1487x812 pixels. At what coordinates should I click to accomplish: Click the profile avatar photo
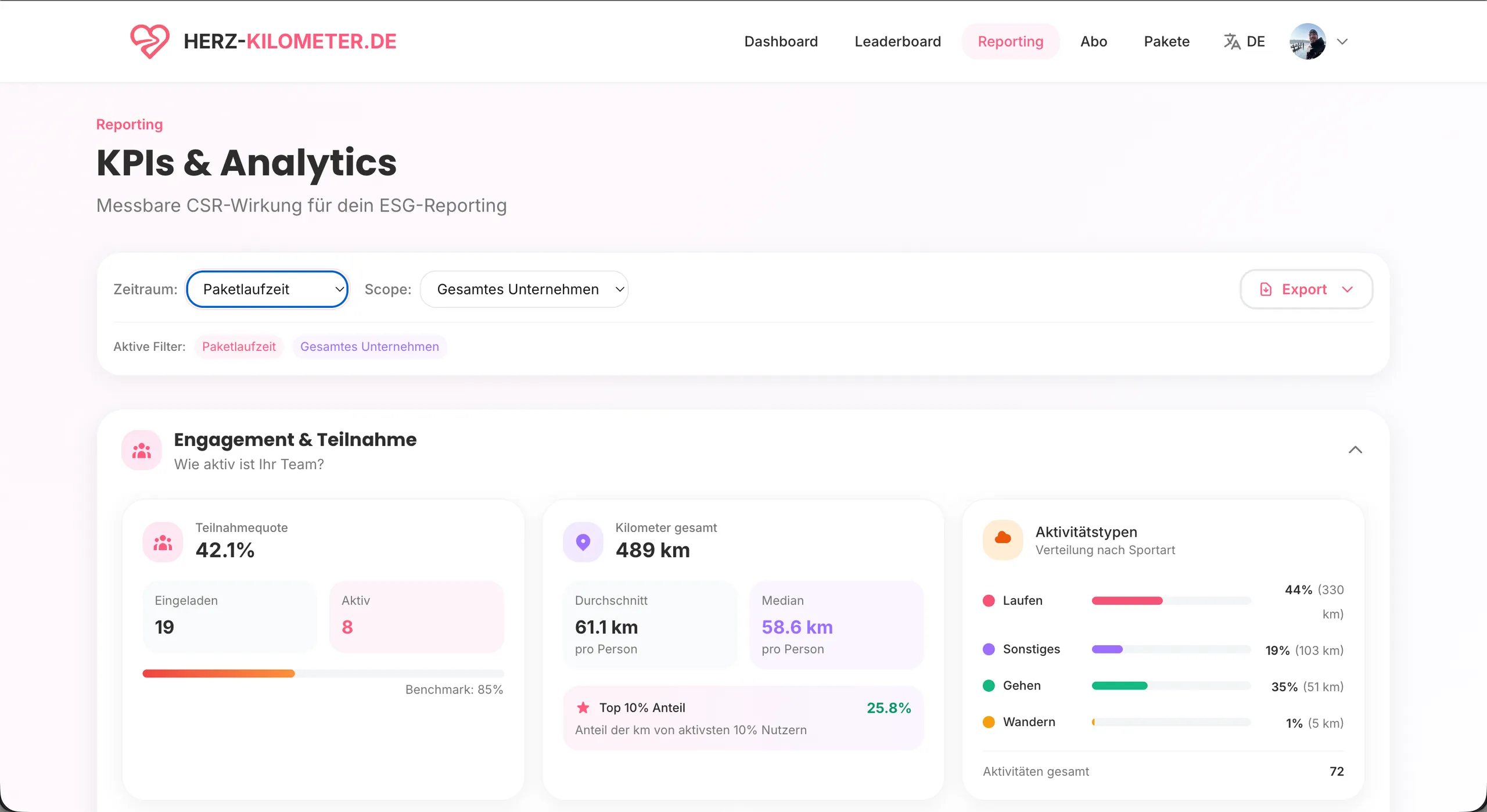pyautogui.click(x=1308, y=41)
